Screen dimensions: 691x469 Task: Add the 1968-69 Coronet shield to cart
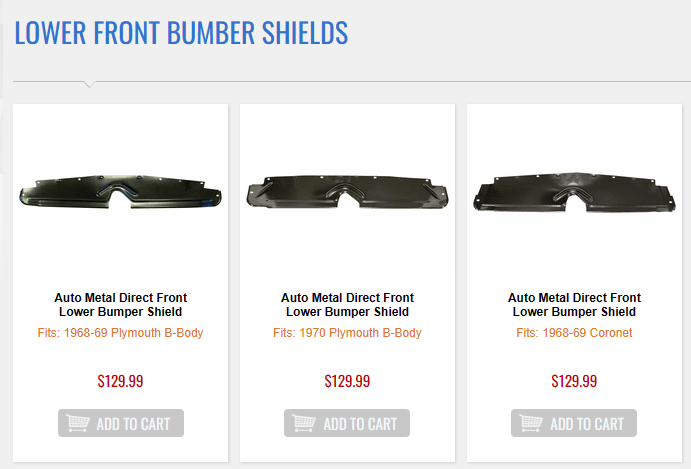[x=574, y=424]
